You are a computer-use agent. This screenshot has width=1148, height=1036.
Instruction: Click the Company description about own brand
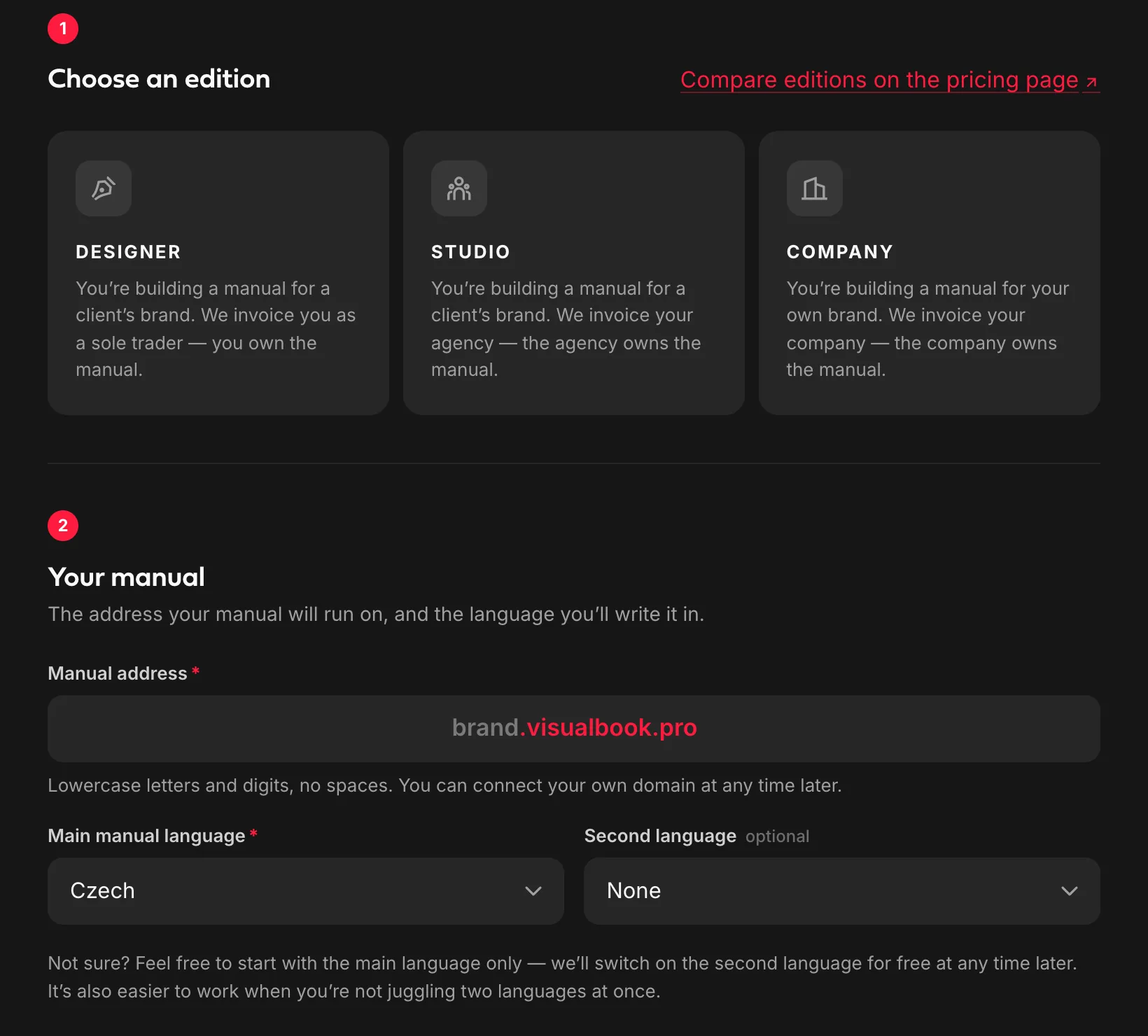click(x=927, y=329)
